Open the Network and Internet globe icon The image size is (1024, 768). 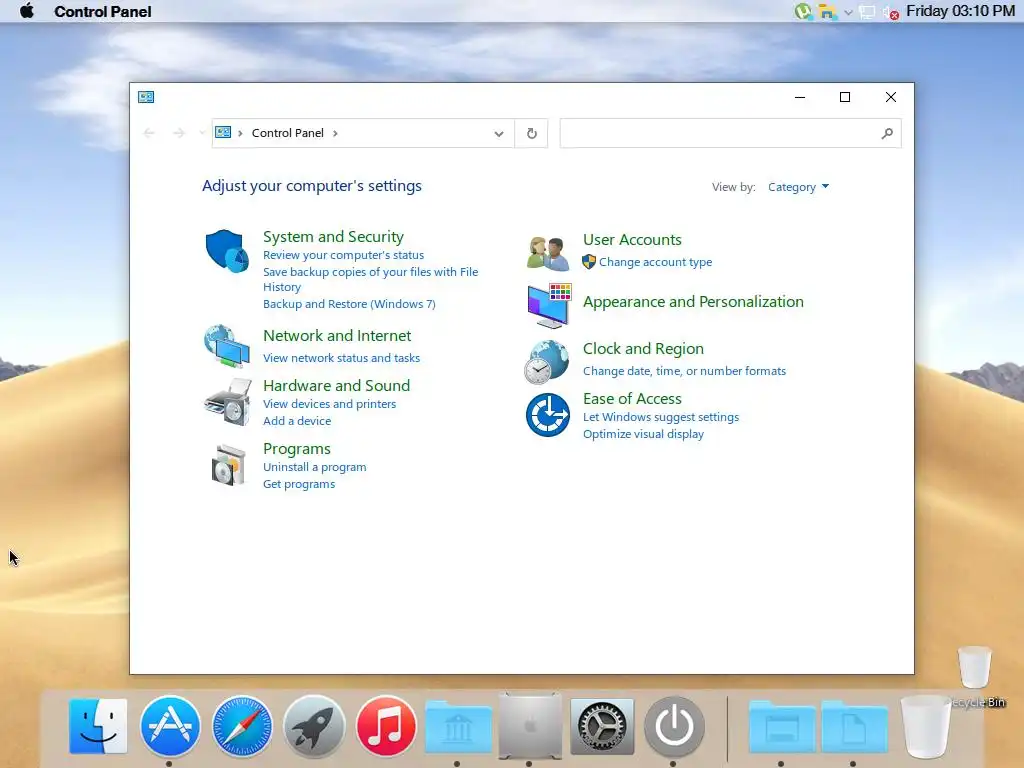point(227,346)
